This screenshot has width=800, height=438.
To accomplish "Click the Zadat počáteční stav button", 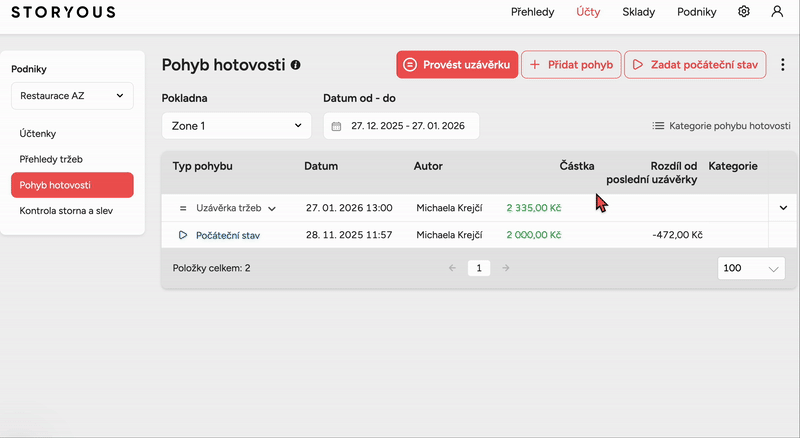I will [x=695, y=65].
